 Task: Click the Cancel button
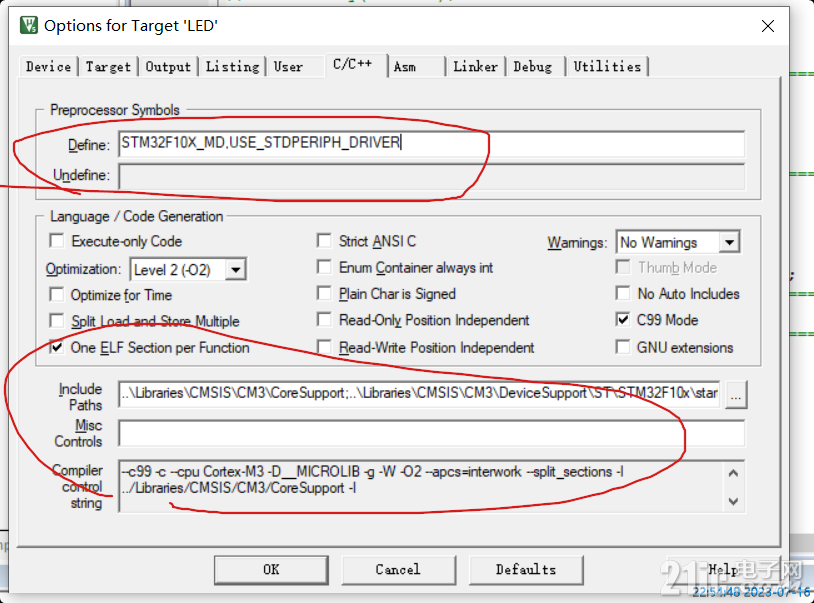[x=398, y=570]
